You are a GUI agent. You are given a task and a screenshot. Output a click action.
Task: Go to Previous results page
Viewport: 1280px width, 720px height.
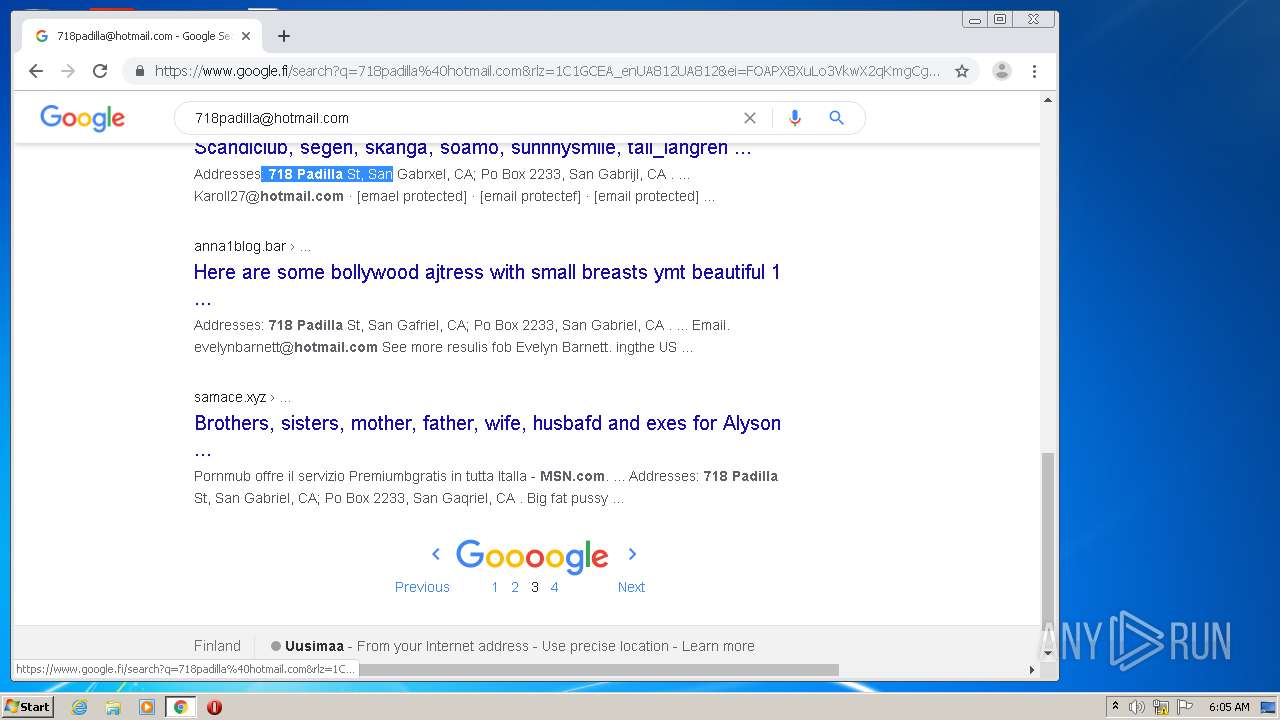422,587
